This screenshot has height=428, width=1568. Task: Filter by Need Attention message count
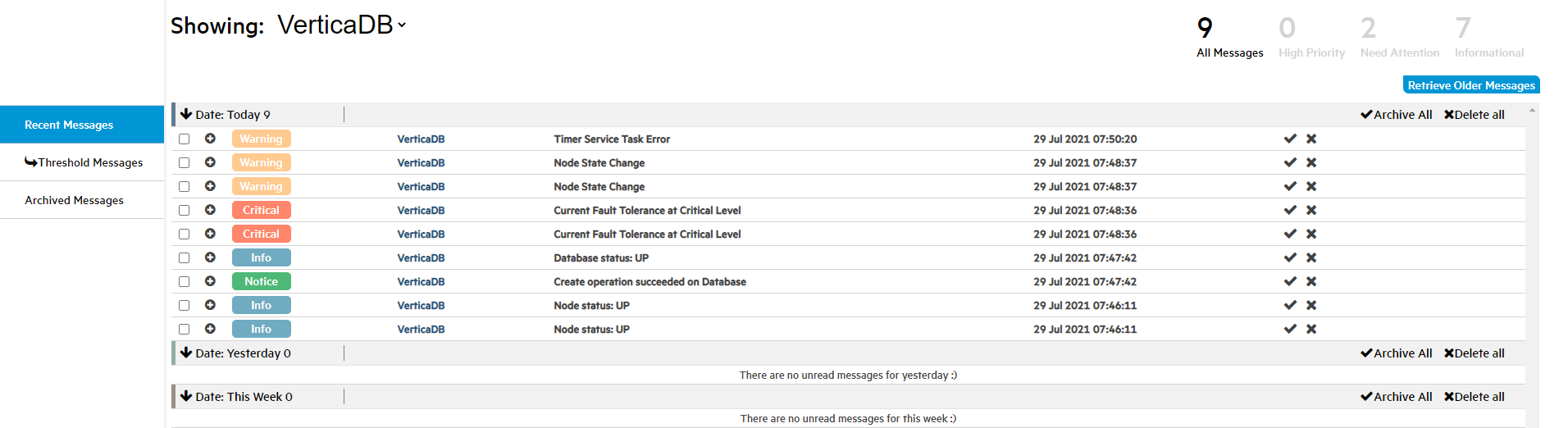pos(1399,39)
